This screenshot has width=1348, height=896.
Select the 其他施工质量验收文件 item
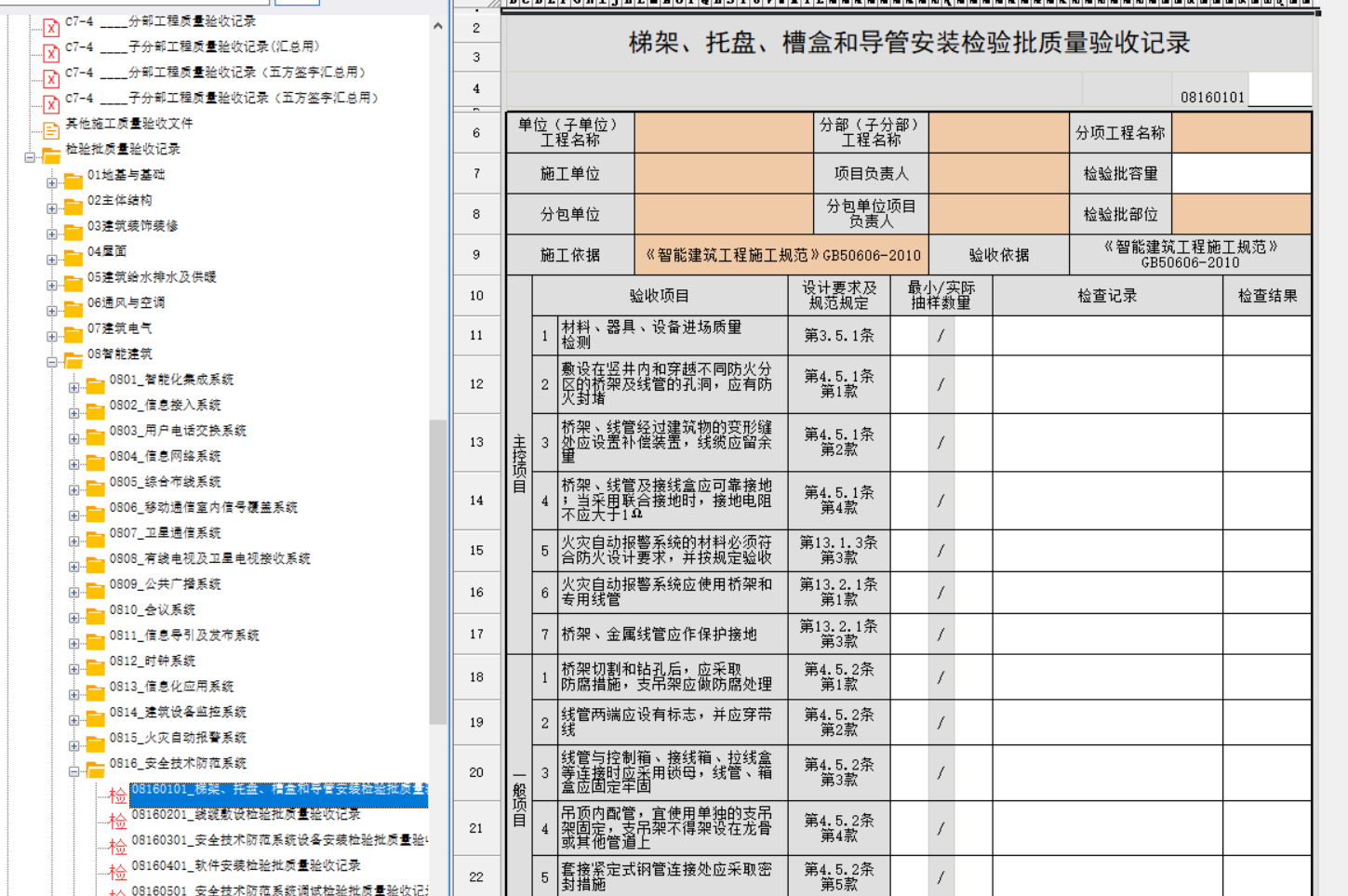click(129, 123)
